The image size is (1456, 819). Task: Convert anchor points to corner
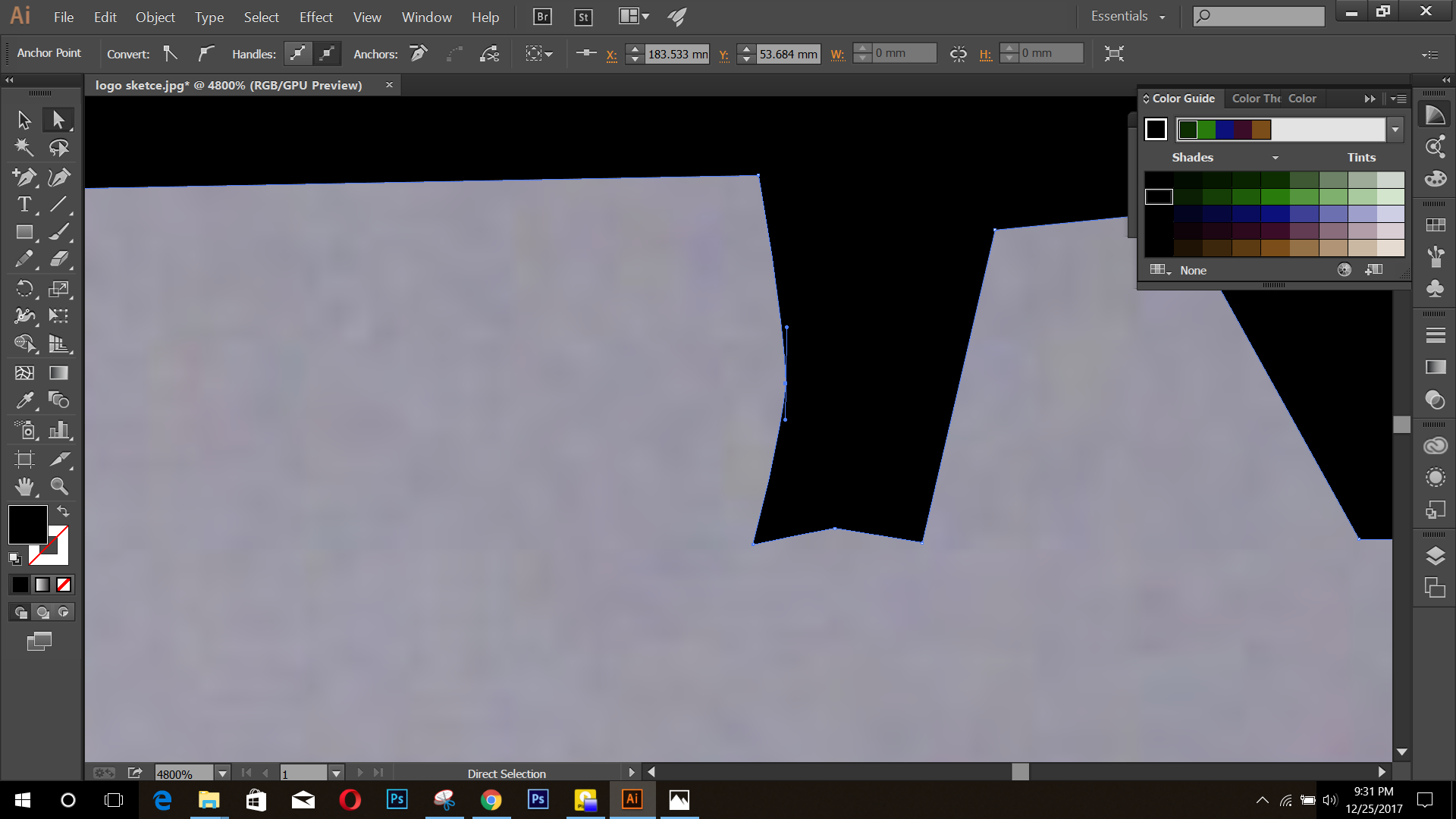point(171,54)
